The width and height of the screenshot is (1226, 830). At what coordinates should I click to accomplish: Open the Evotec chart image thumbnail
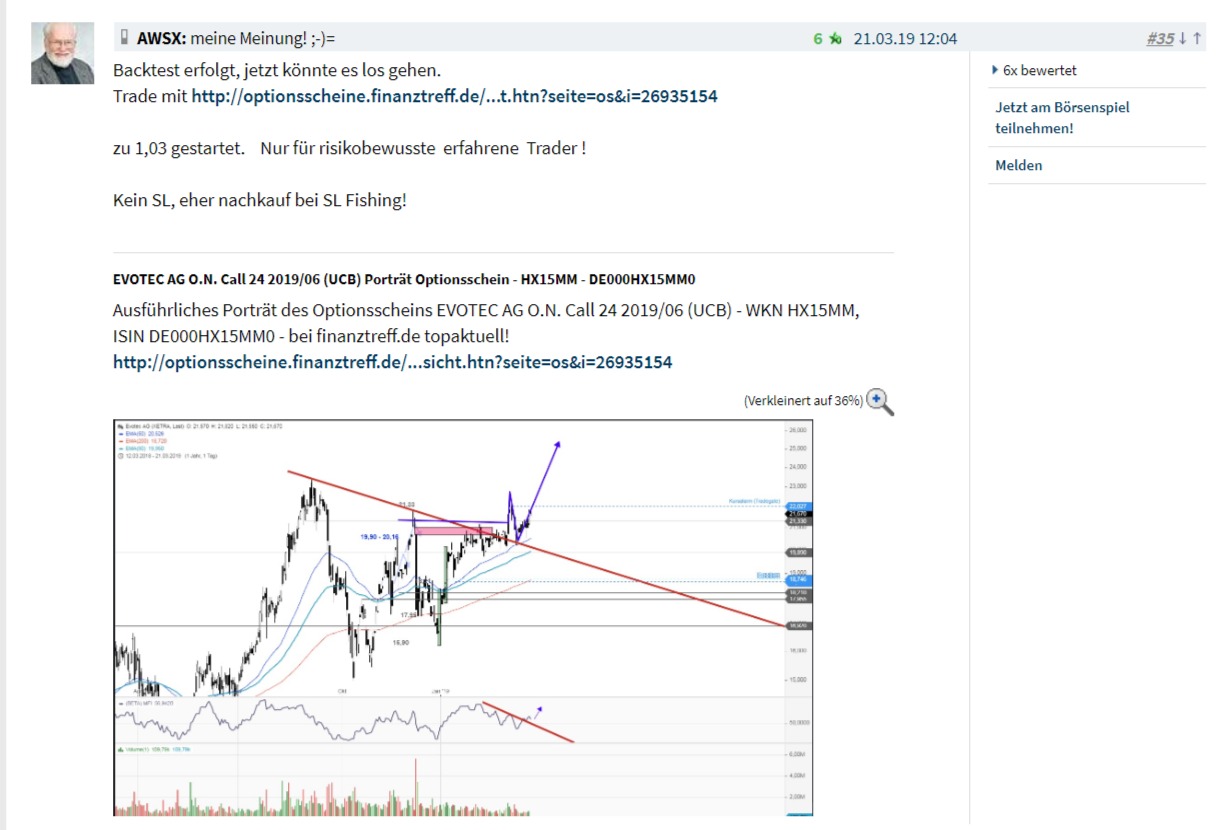click(x=463, y=617)
